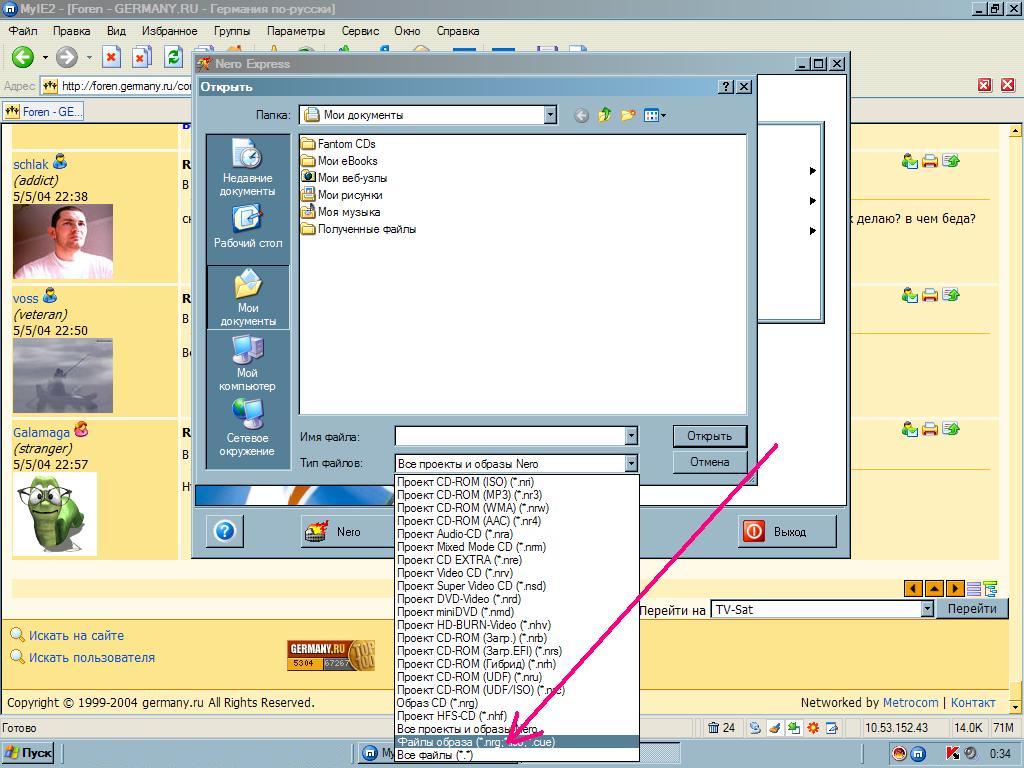Click the blue help question icon in Nero Express

point(225,531)
